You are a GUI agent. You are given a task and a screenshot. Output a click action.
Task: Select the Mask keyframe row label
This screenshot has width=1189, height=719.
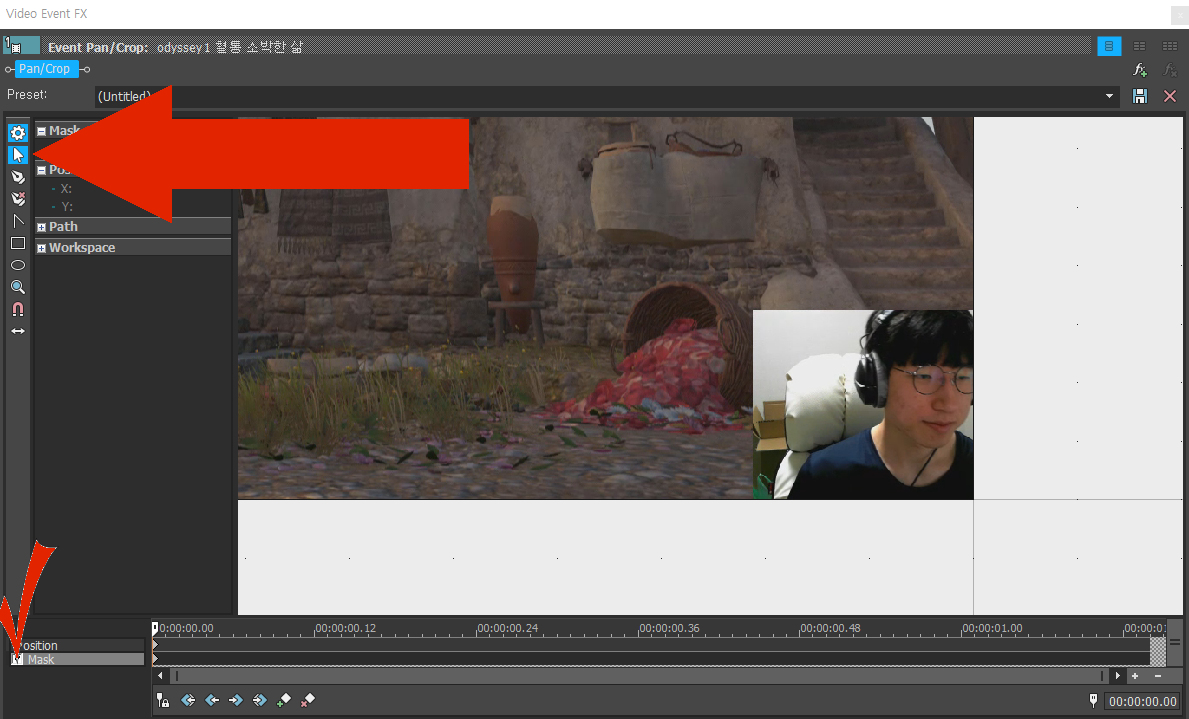tap(41, 660)
